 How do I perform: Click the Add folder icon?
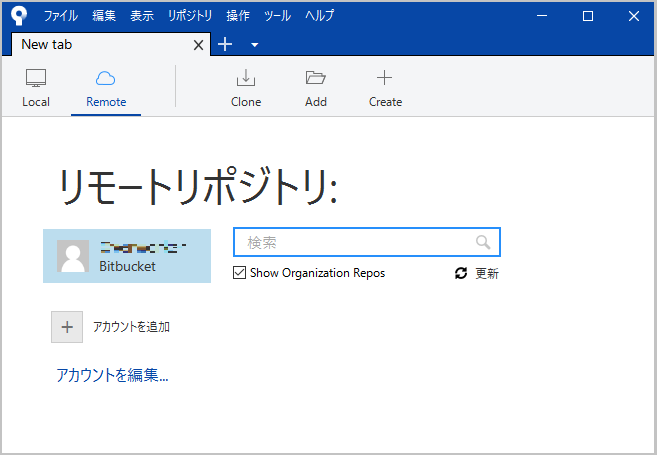[316, 78]
